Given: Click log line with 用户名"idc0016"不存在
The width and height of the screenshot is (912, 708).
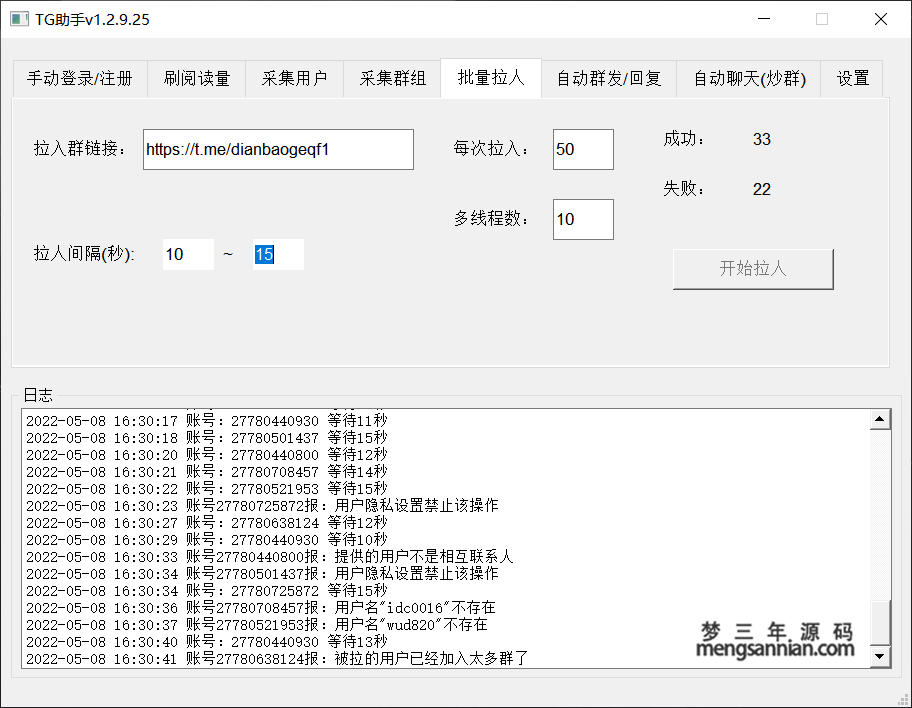Looking at the screenshot, I should coord(261,608).
